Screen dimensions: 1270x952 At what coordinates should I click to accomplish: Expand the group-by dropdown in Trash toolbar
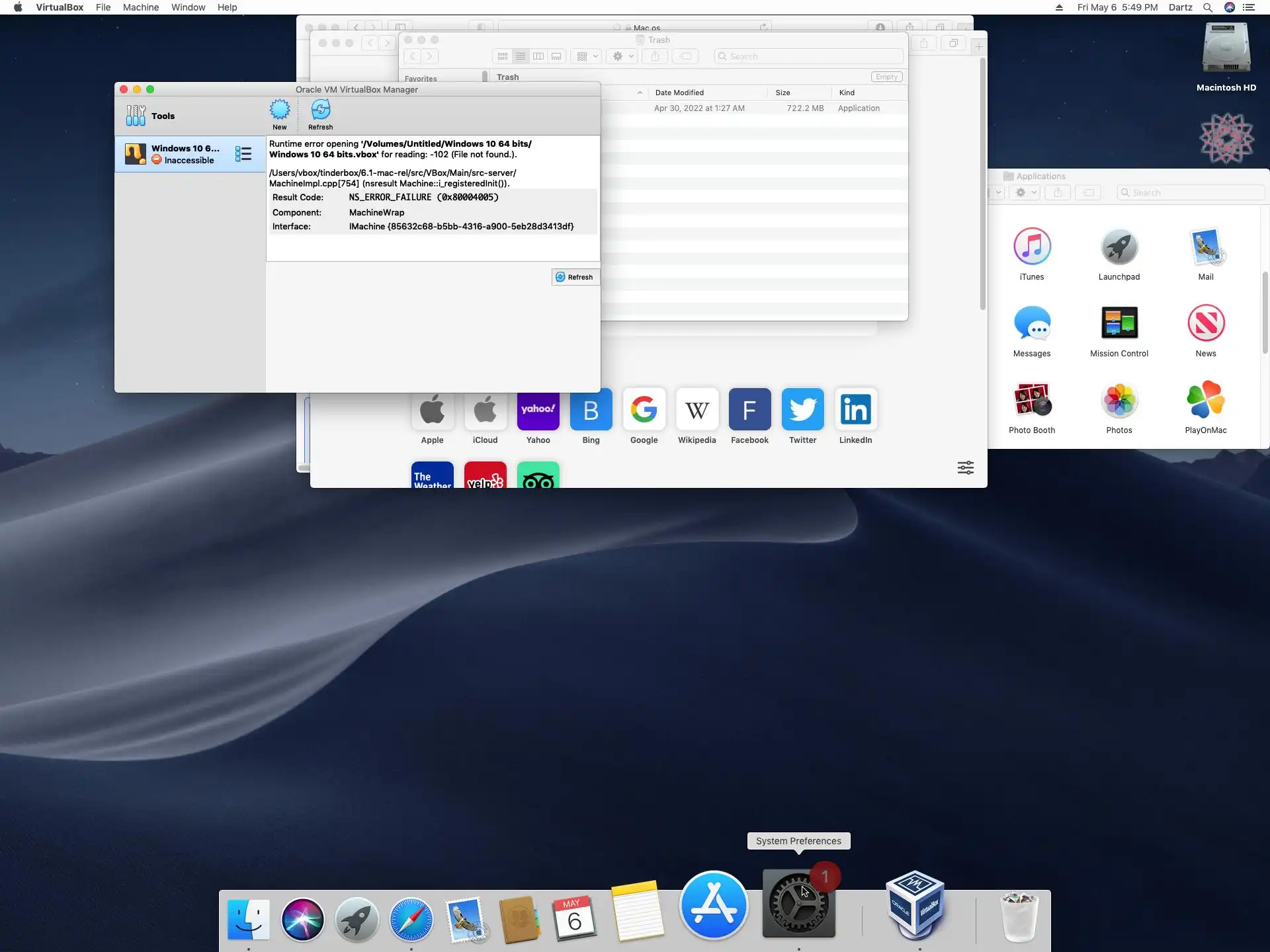coord(587,56)
